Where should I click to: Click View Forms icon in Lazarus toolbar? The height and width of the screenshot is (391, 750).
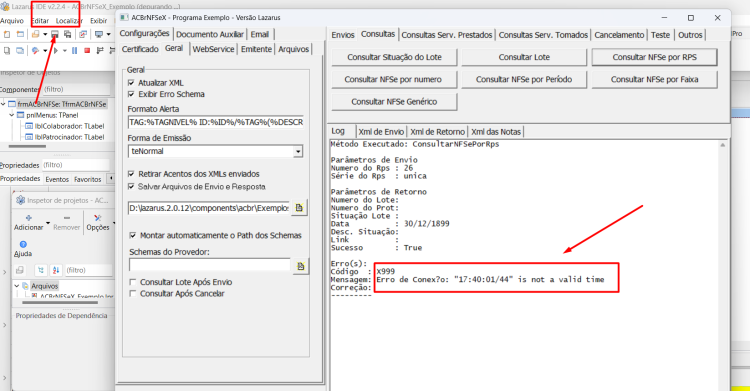coord(20,50)
